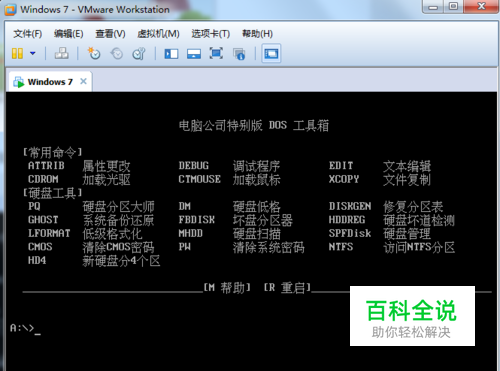
Task: Click the FBDISK tool text
Action: 197,220
